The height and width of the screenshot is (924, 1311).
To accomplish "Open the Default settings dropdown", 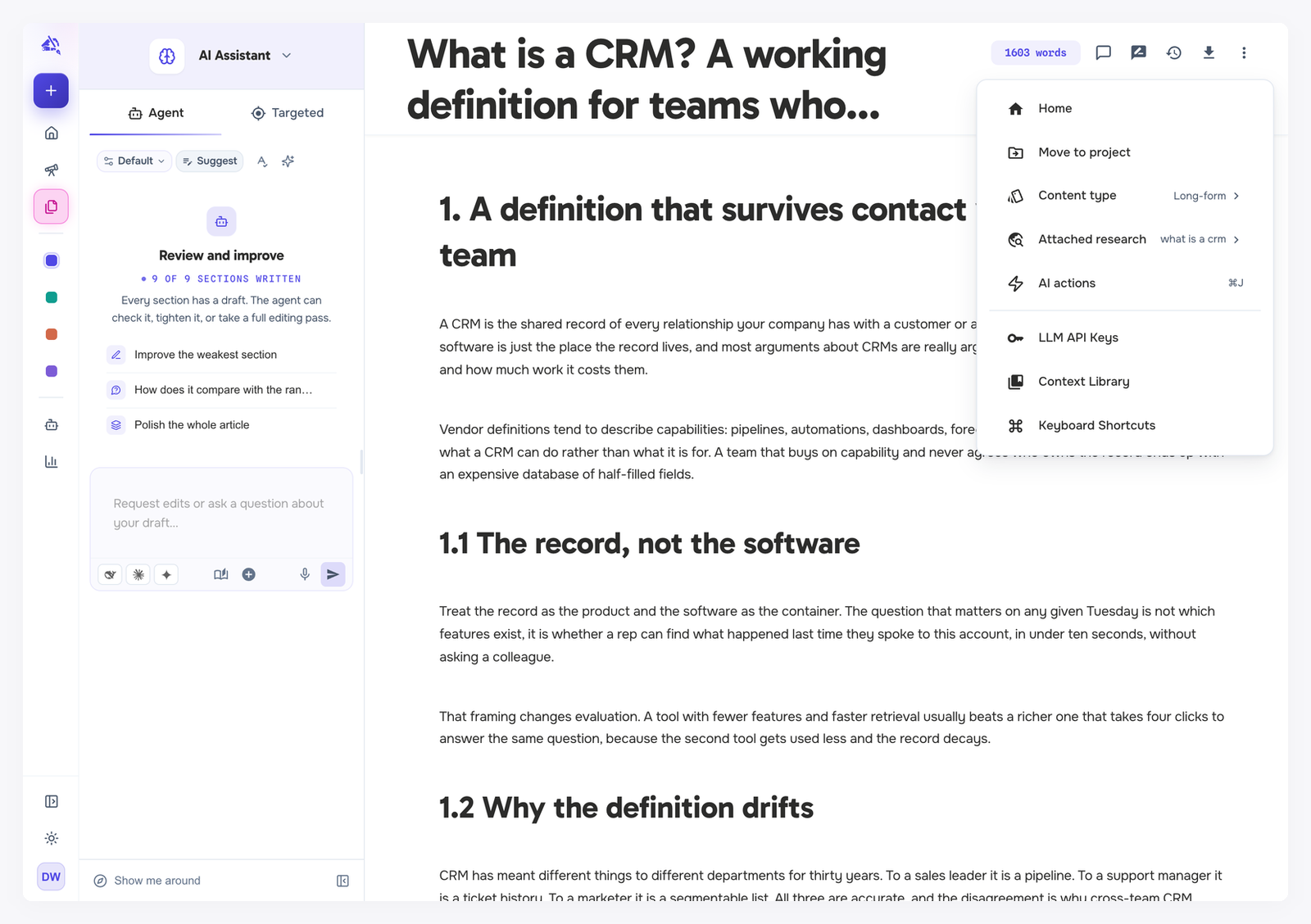I will (x=134, y=161).
